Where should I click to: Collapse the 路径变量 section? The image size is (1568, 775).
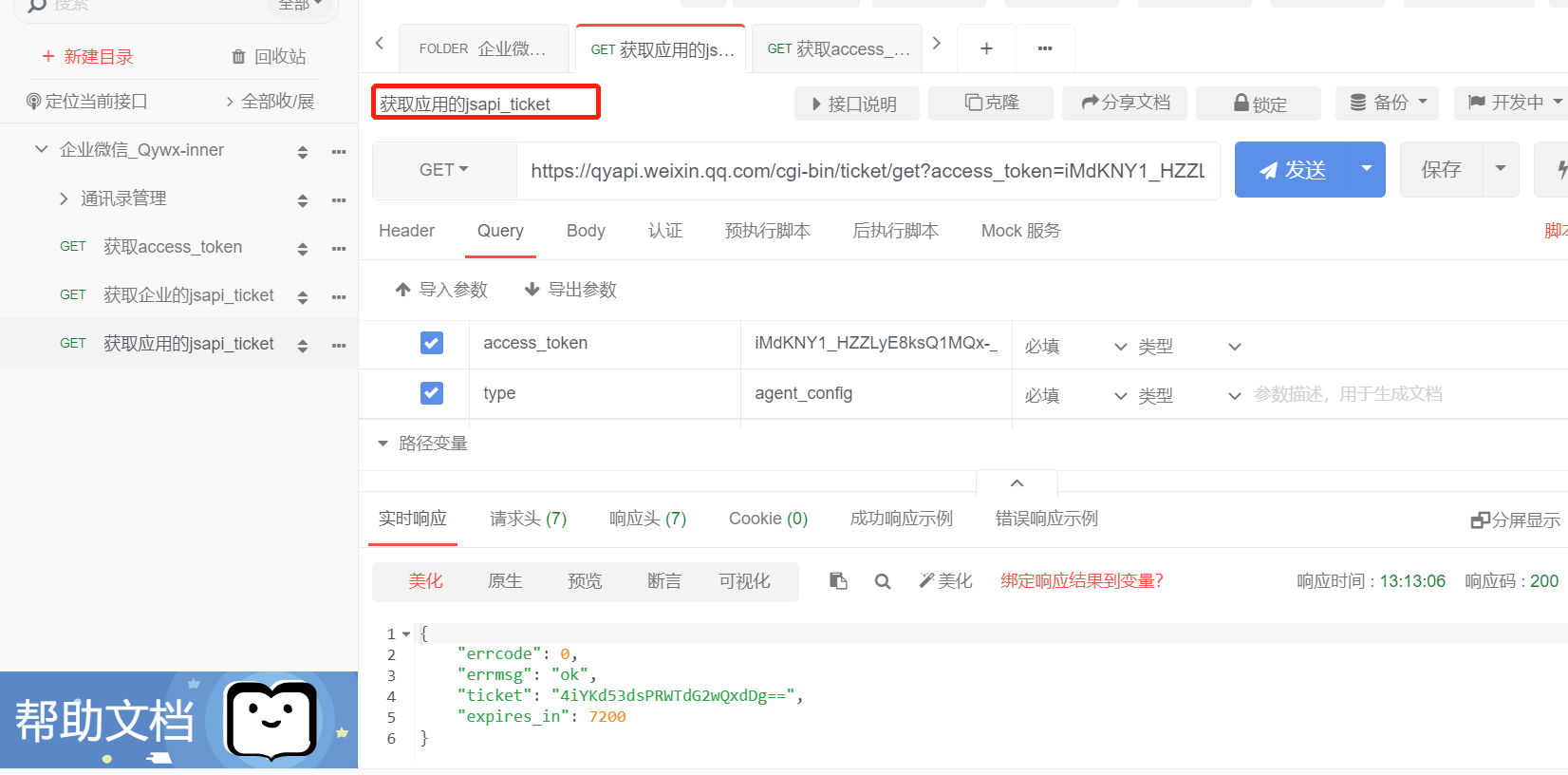[x=383, y=444]
